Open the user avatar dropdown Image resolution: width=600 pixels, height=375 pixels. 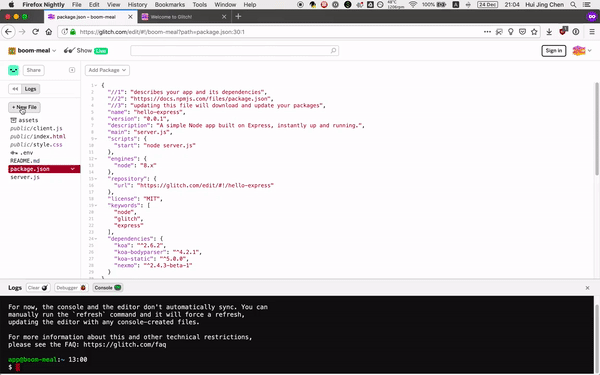[582, 51]
